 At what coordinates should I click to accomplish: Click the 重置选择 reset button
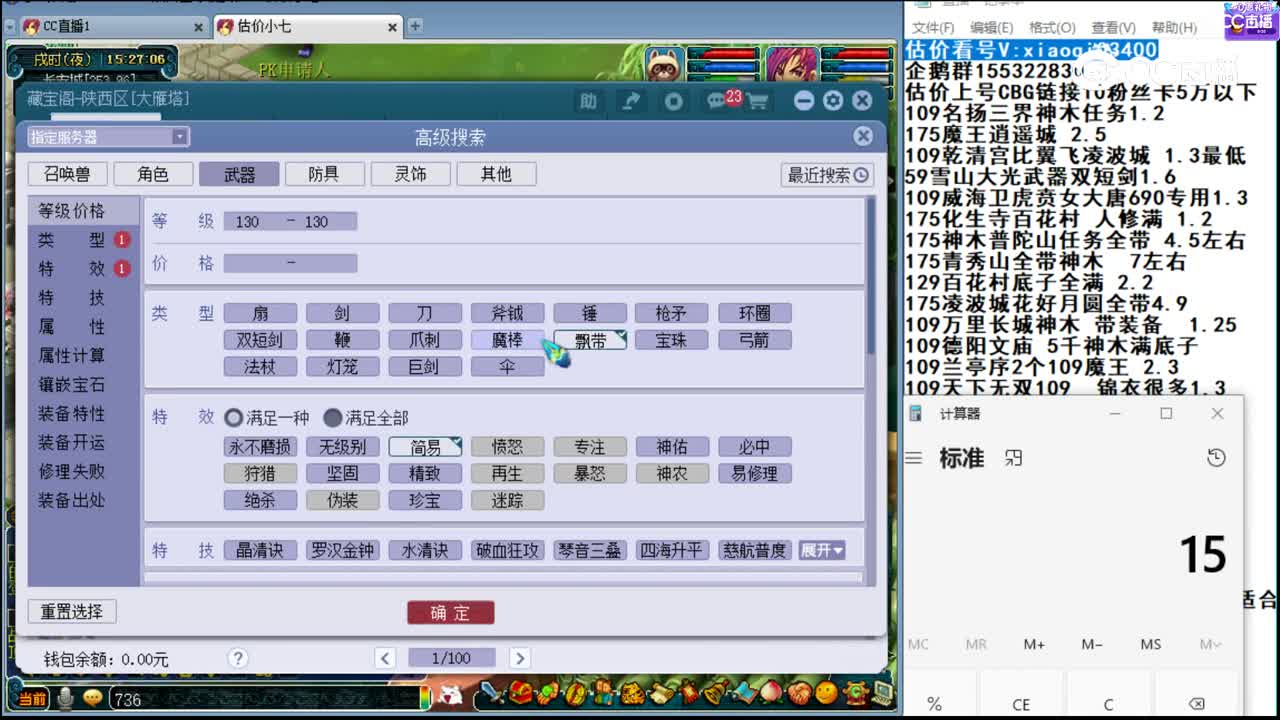(x=72, y=612)
